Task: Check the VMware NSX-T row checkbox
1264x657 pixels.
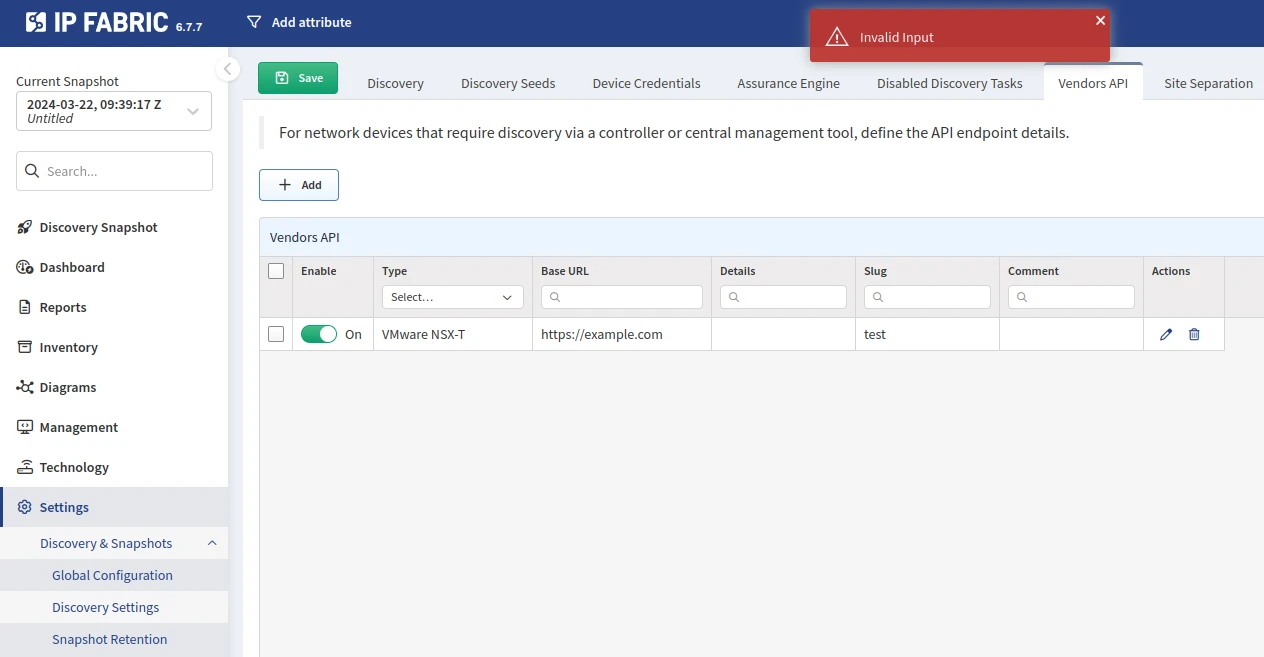Action: point(275,334)
